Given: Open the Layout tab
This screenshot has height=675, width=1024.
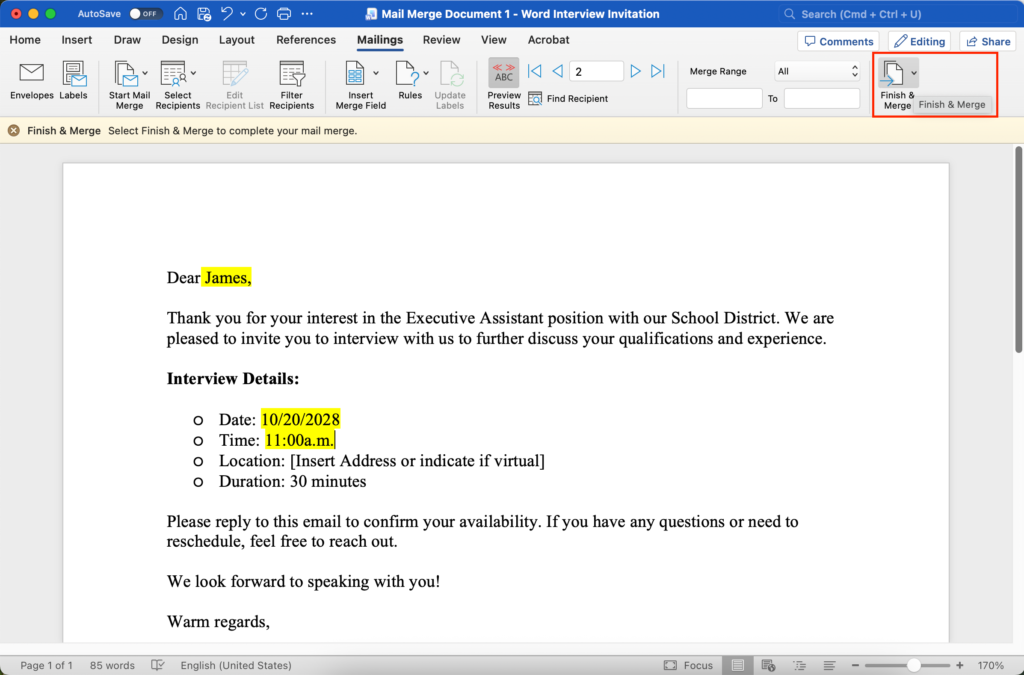Looking at the screenshot, I should point(237,40).
